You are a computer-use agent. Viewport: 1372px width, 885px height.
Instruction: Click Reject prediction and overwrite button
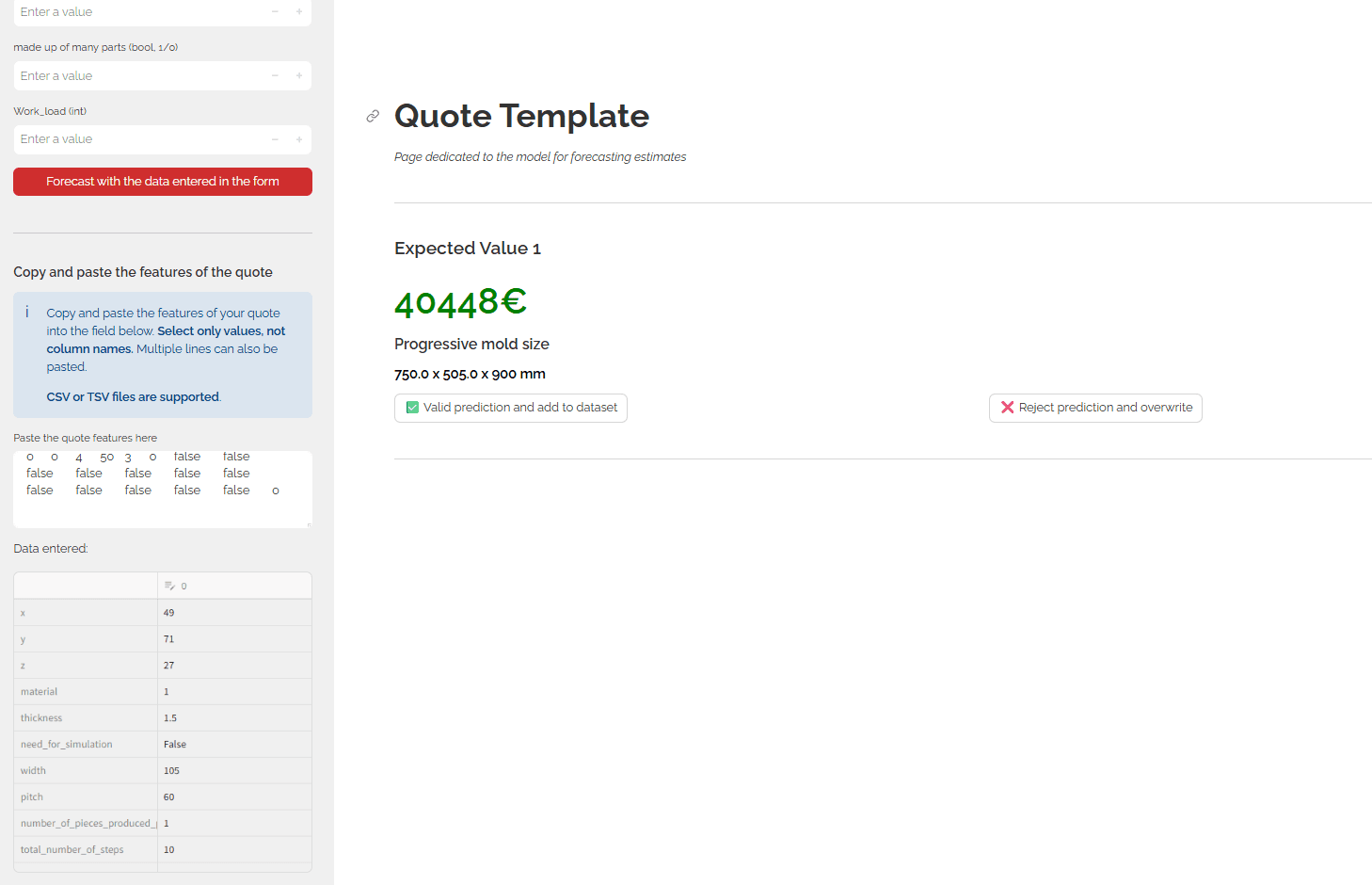point(1095,408)
